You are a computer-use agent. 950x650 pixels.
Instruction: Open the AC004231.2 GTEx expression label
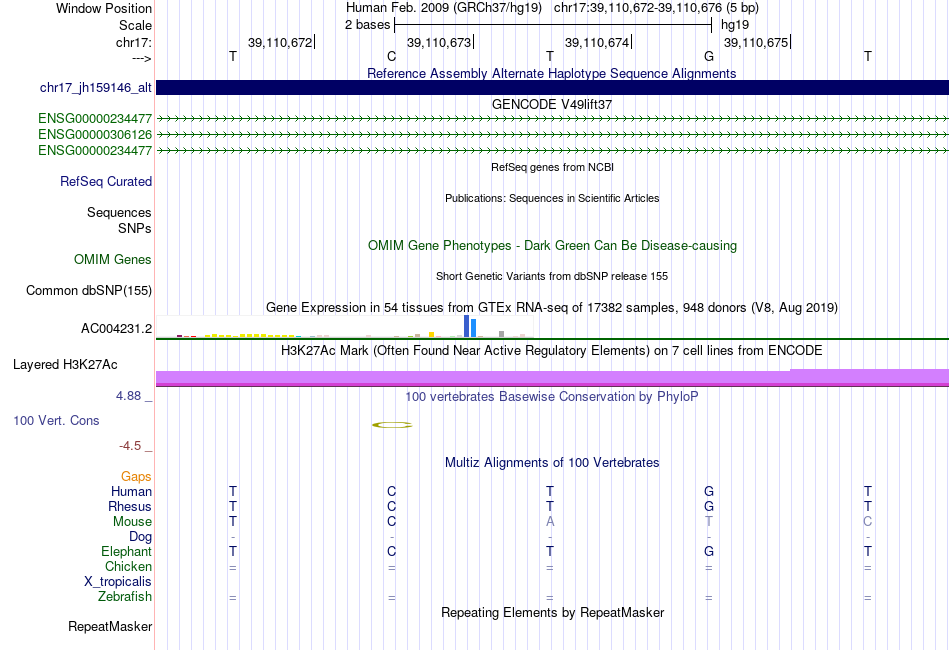(x=116, y=329)
